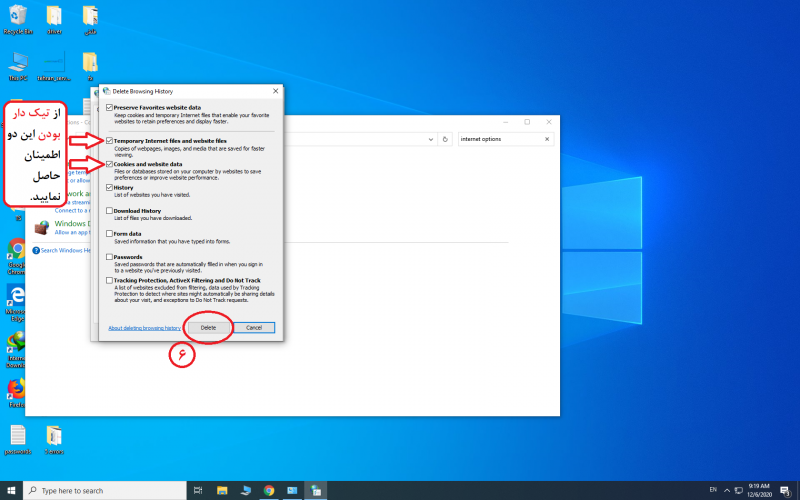
Task: Toggle Temporary Internet files and website files
Action: pyautogui.click(x=109, y=141)
